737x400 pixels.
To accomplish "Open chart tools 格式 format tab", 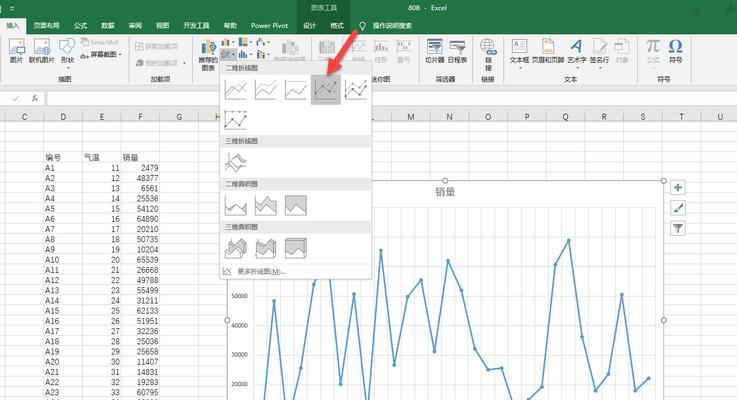I will (337, 25).
